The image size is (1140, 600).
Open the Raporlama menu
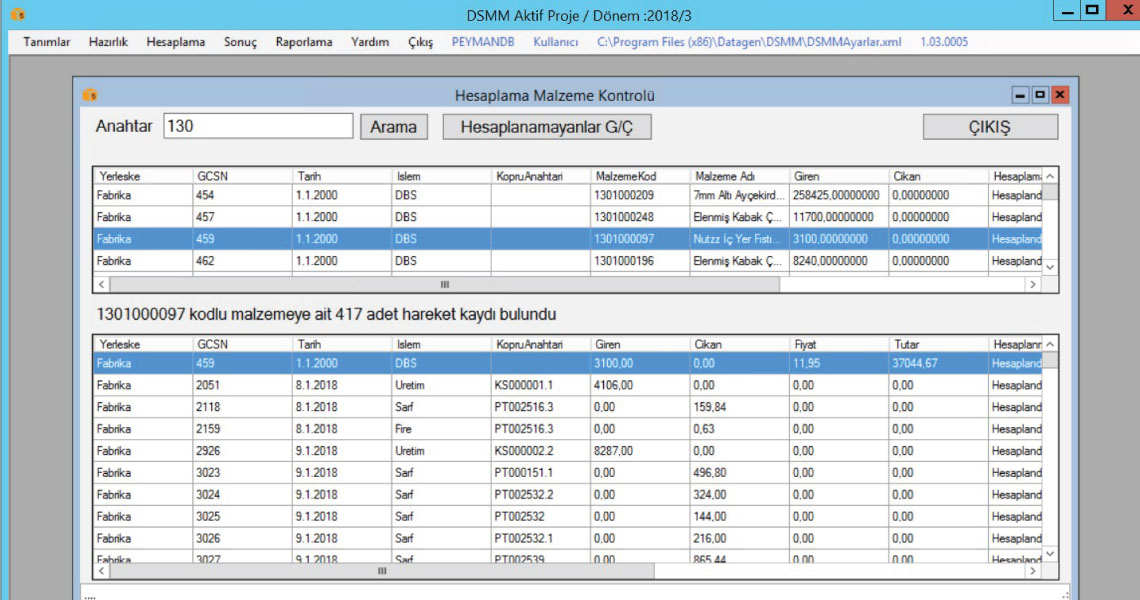tap(304, 42)
